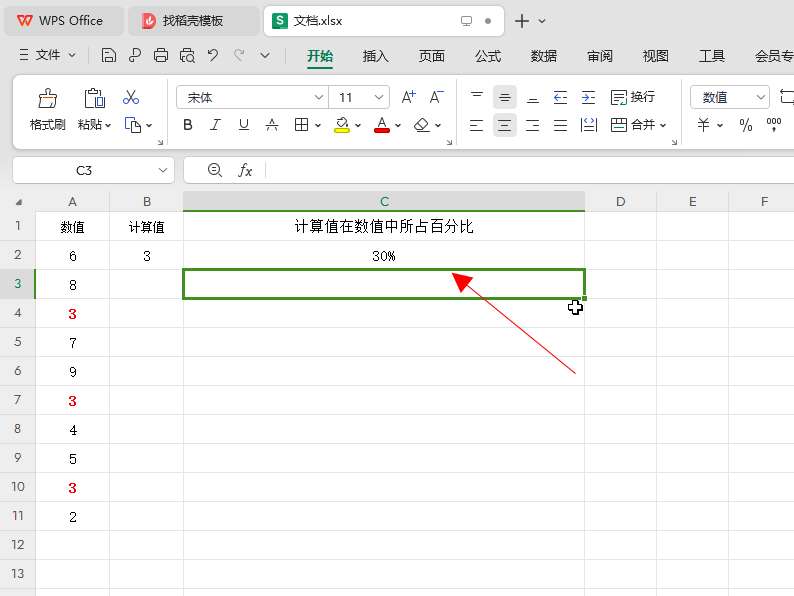Switch to the 公式 ribbon tab
The width and height of the screenshot is (794, 596).
(488, 56)
